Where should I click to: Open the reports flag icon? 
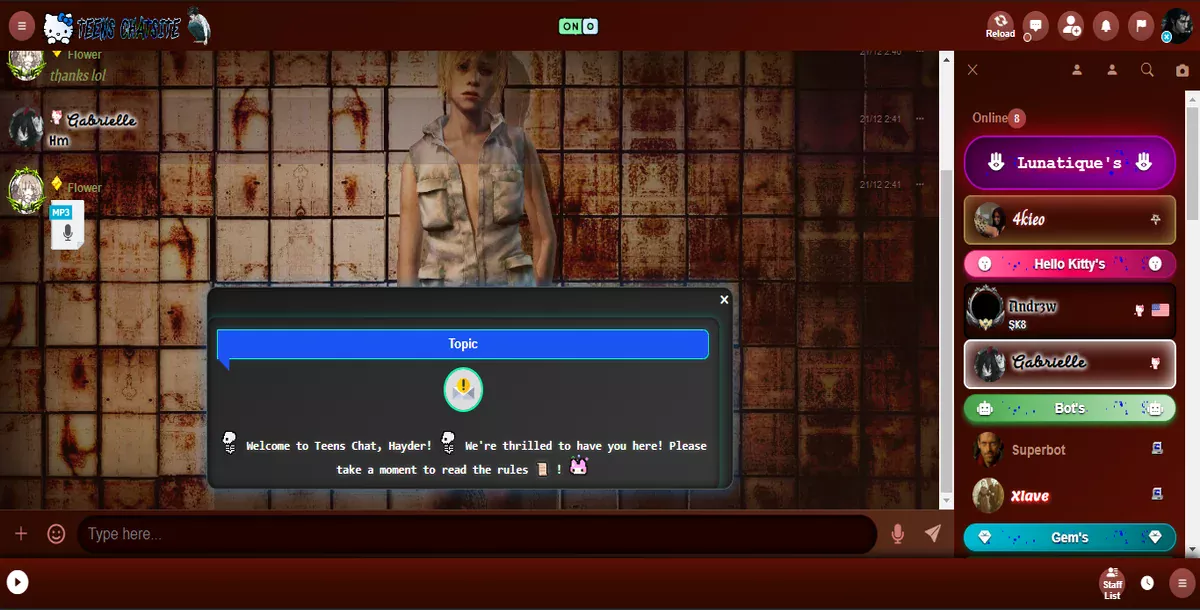click(1141, 26)
